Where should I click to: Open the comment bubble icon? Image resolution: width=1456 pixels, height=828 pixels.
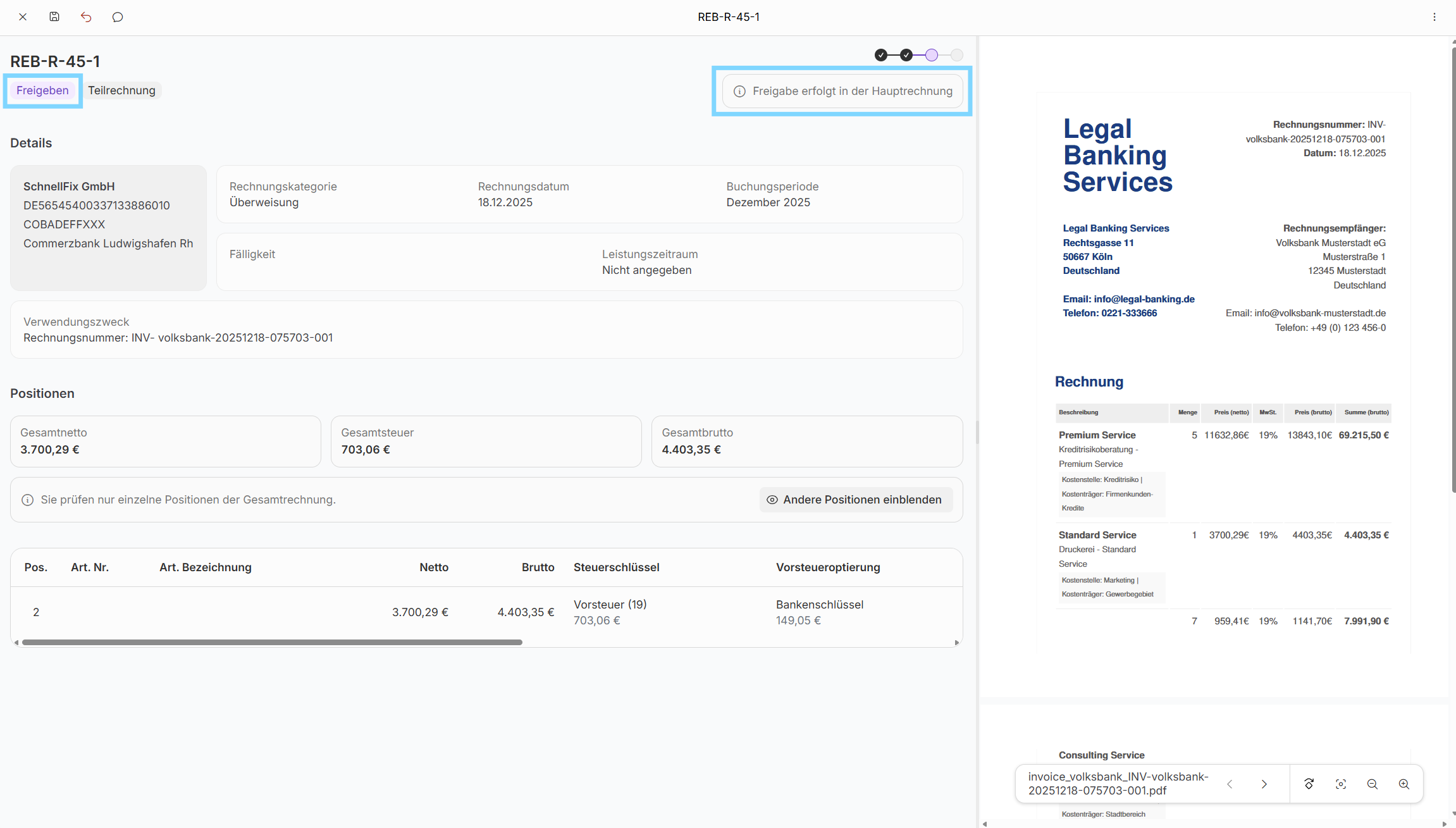(x=118, y=17)
